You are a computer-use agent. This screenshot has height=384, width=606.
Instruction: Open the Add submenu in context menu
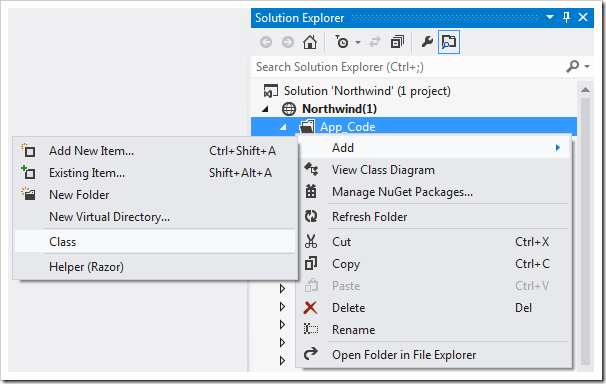434,148
